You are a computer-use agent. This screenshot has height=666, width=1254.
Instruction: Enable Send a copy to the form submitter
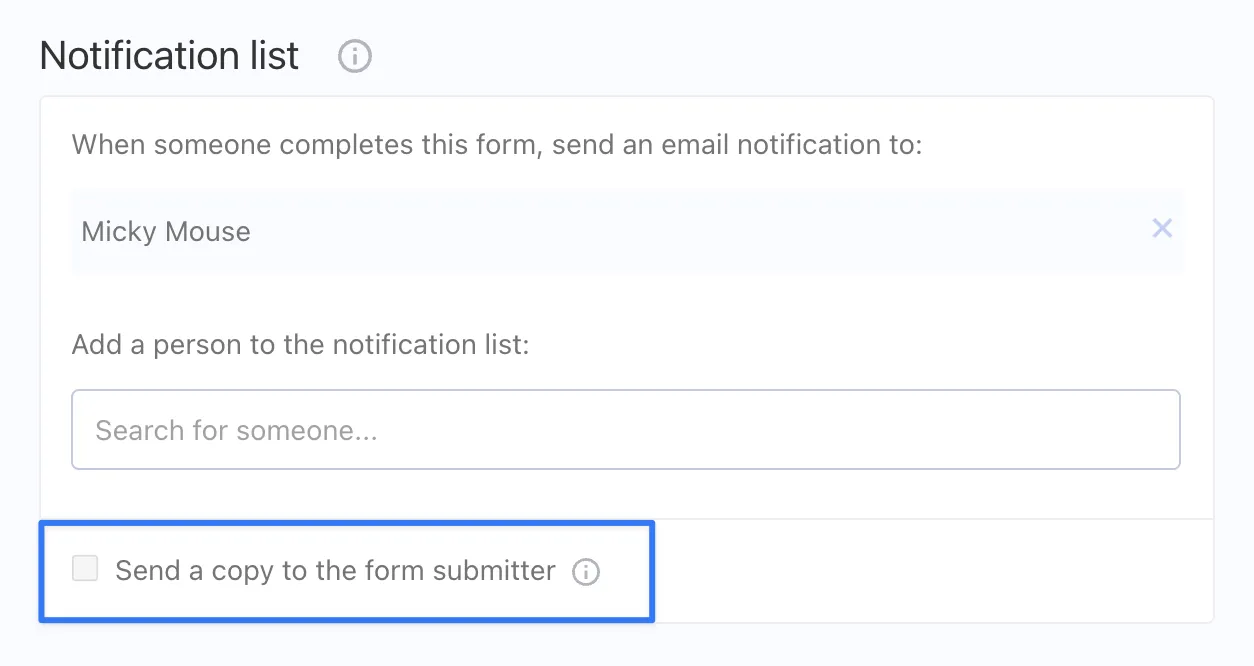click(85, 570)
